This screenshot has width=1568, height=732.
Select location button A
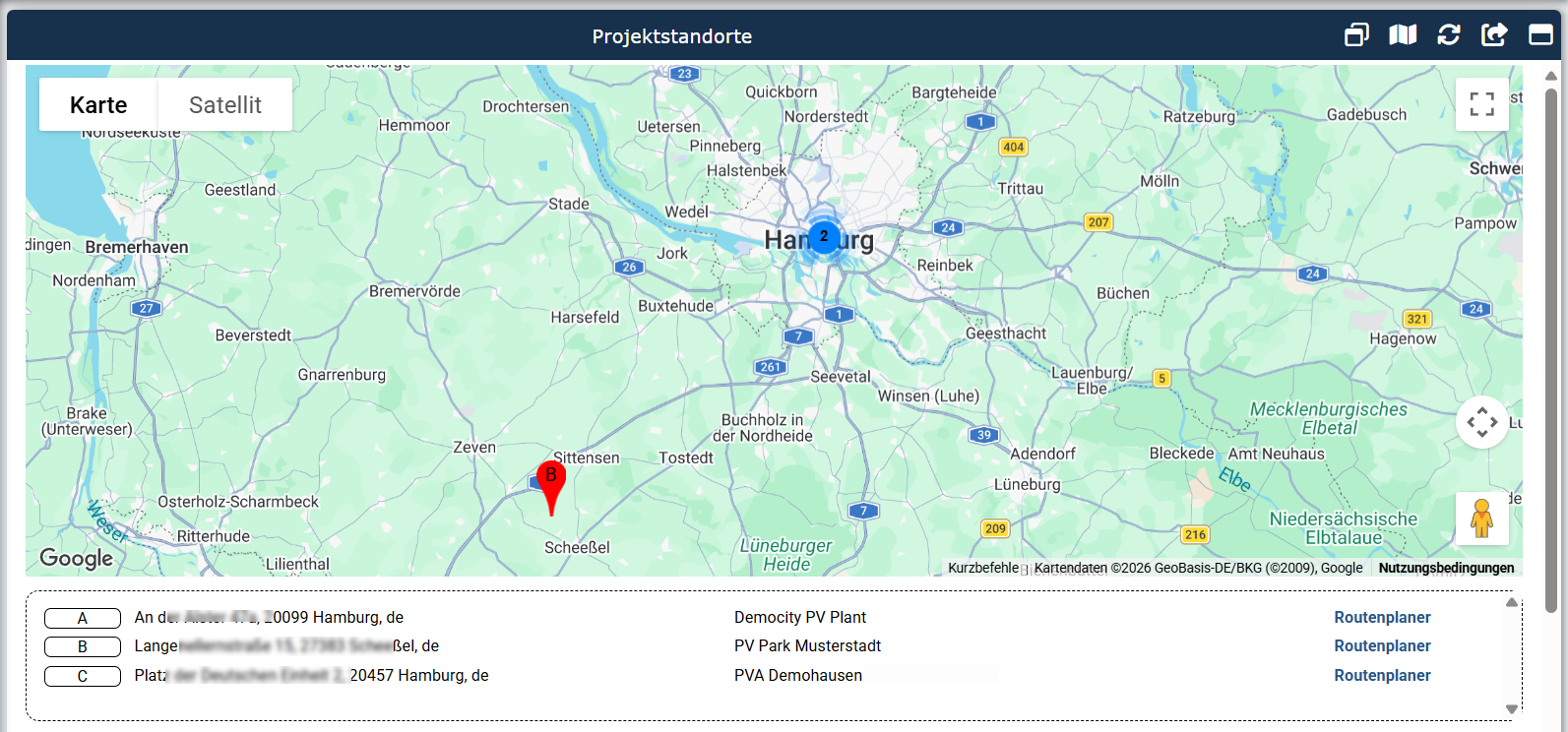click(x=83, y=618)
